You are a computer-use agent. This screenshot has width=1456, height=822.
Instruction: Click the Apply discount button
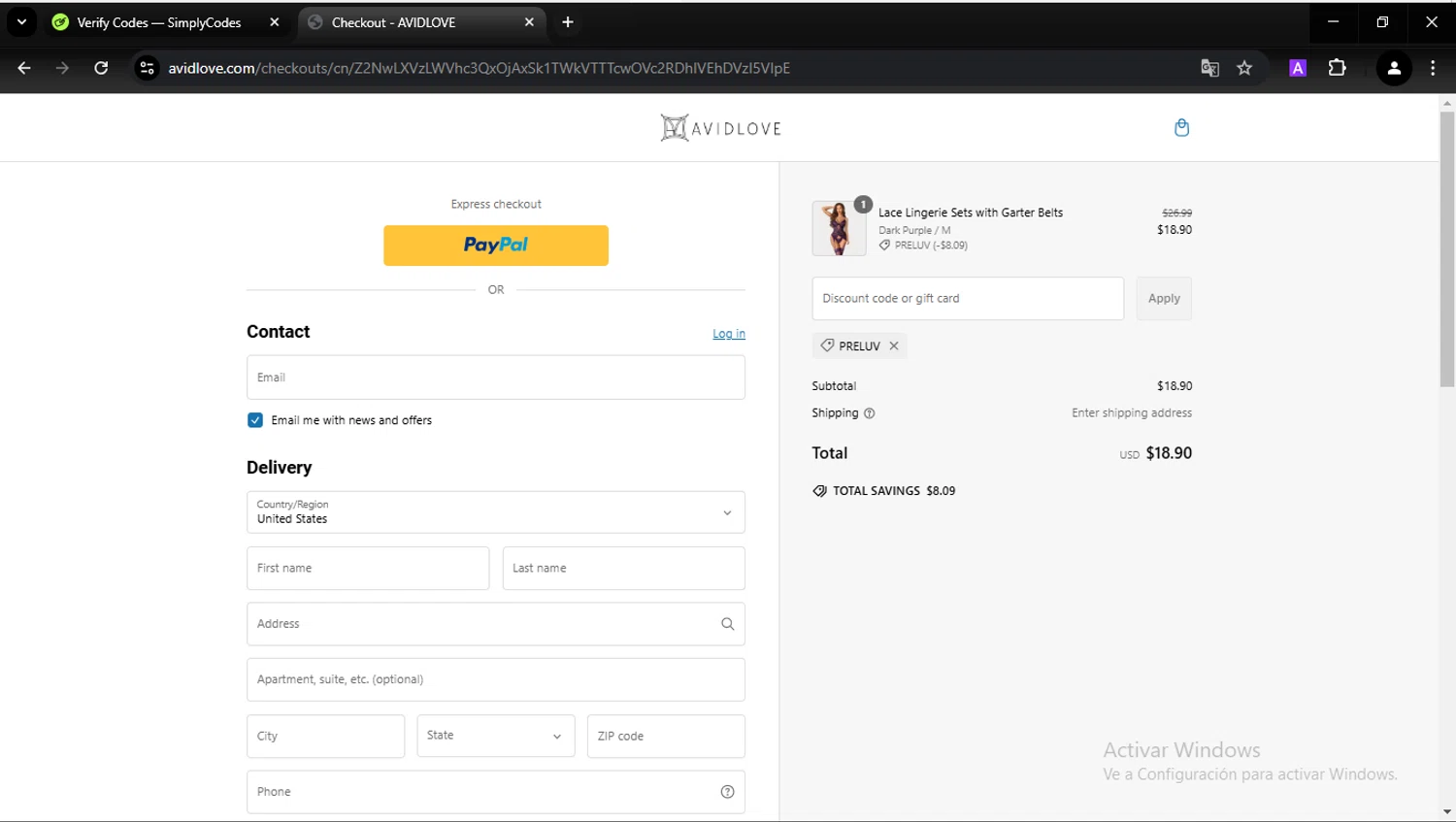[1164, 298]
